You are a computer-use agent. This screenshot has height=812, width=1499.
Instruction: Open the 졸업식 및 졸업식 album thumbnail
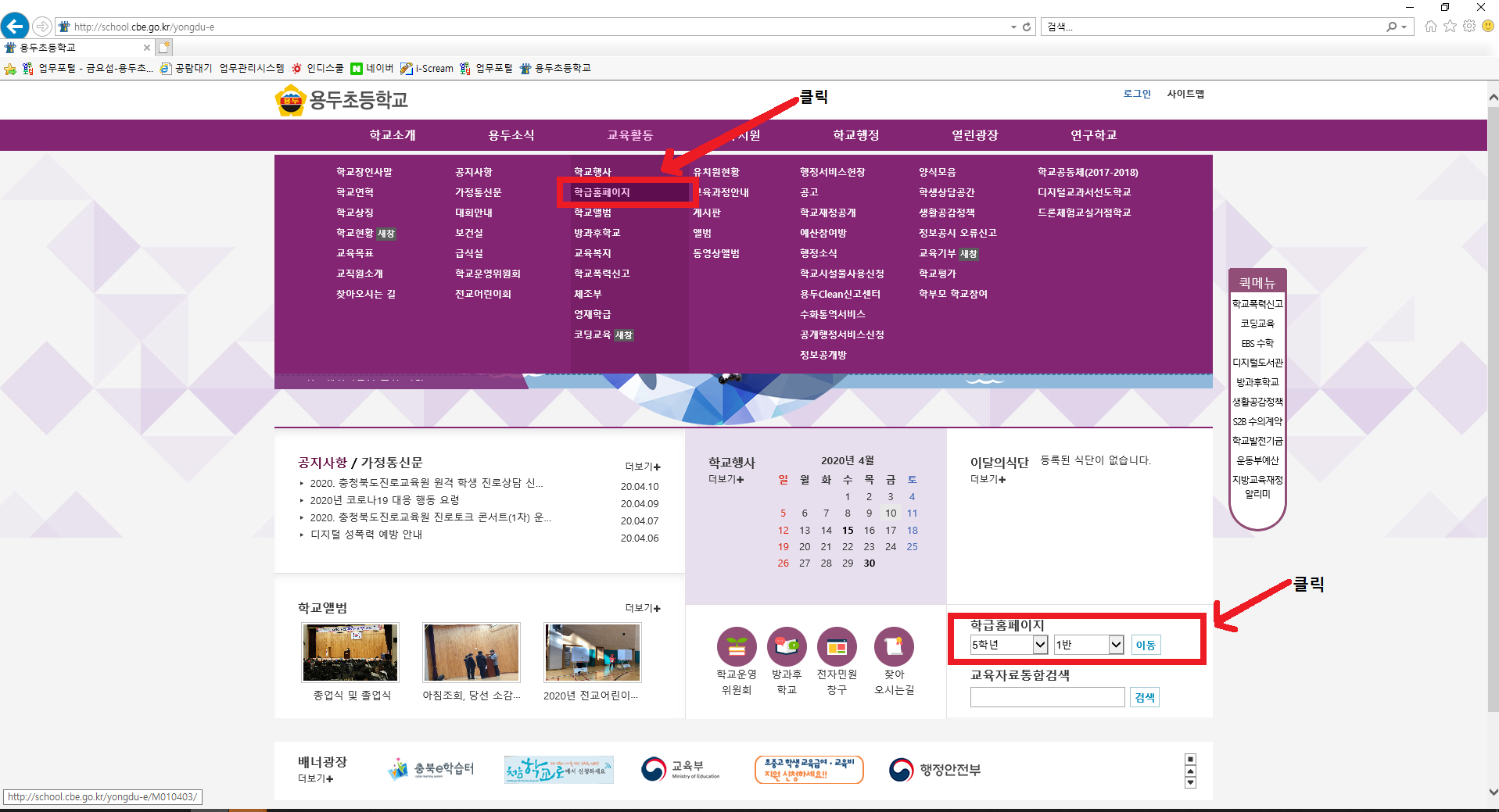tap(350, 653)
